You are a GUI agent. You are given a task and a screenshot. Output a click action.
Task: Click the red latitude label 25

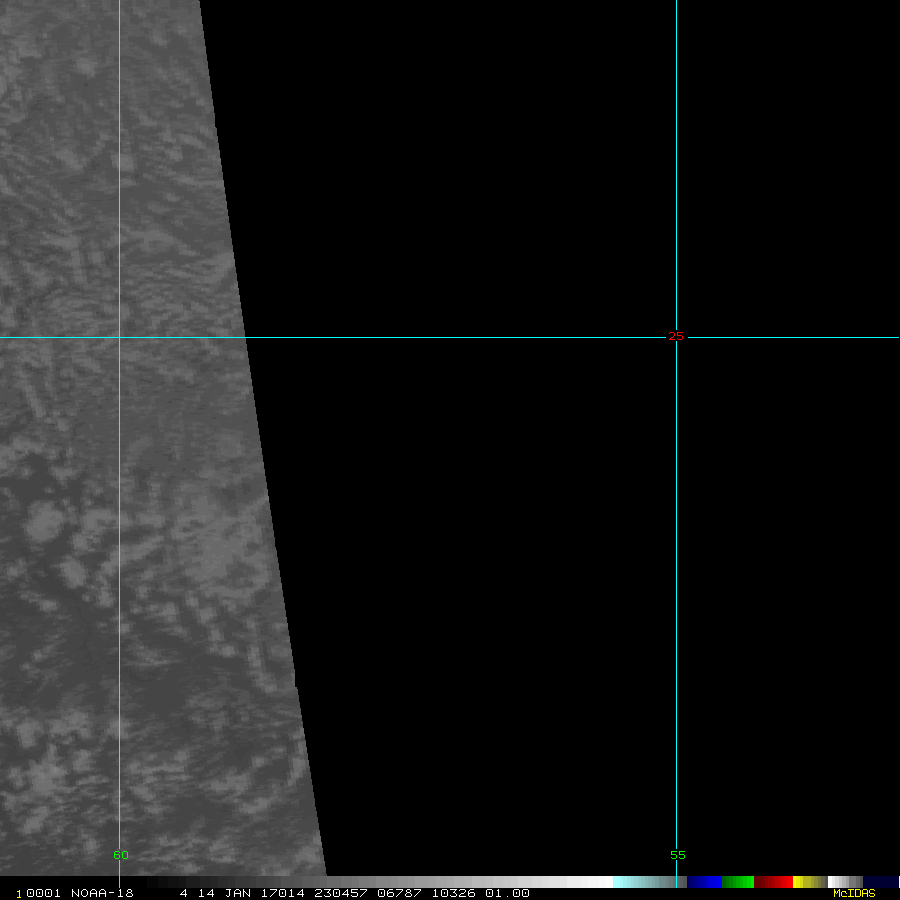coord(676,336)
